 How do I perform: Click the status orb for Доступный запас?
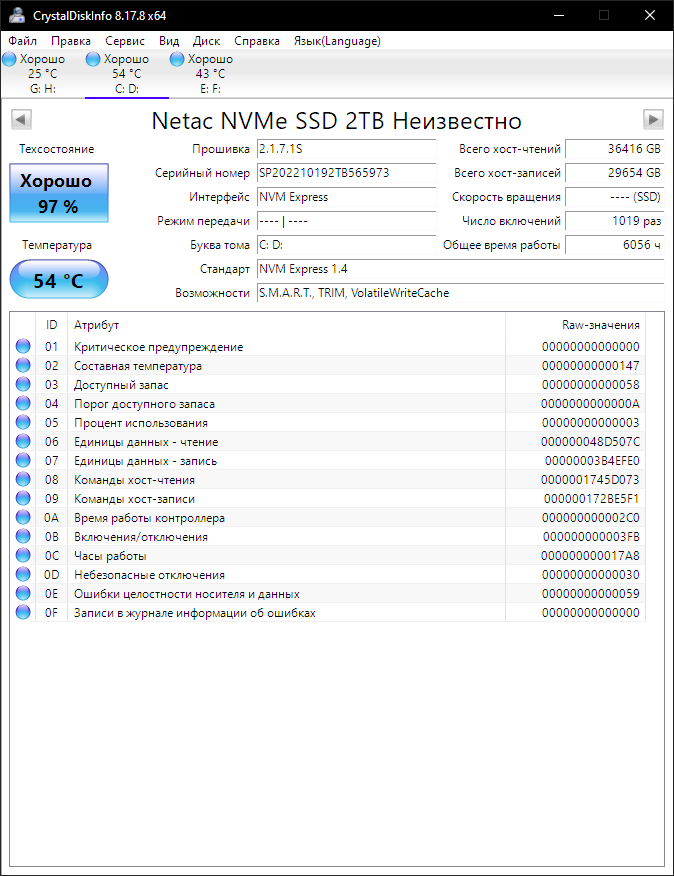click(x=23, y=384)
